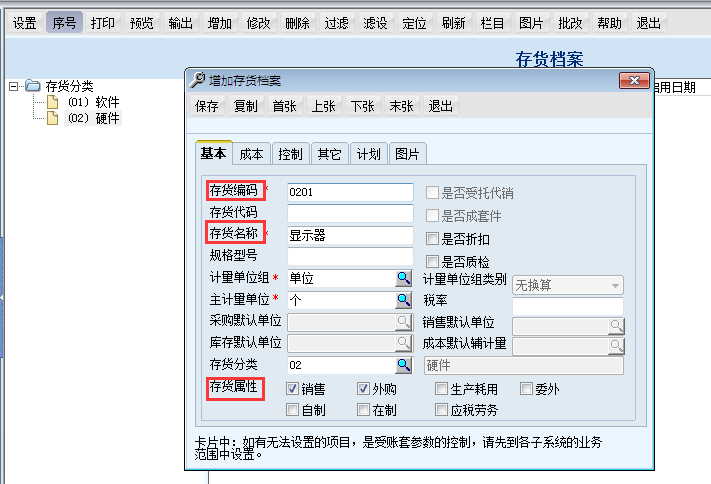
Task: Enable the 在制 checkbox
Action: pyautogui.click(x=363, y=410)
